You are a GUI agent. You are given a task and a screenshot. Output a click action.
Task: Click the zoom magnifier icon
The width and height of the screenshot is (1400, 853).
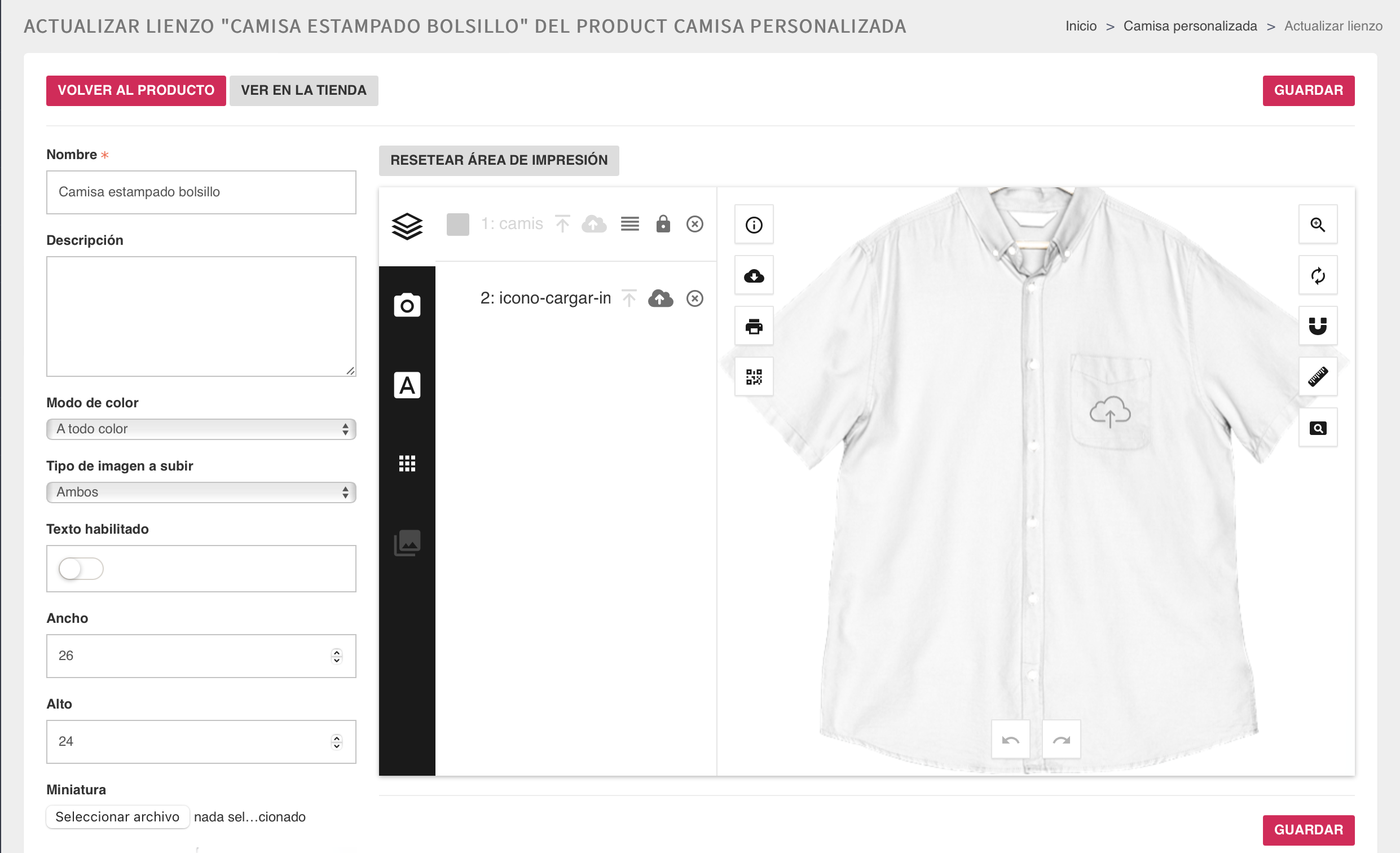point(1318,225)
